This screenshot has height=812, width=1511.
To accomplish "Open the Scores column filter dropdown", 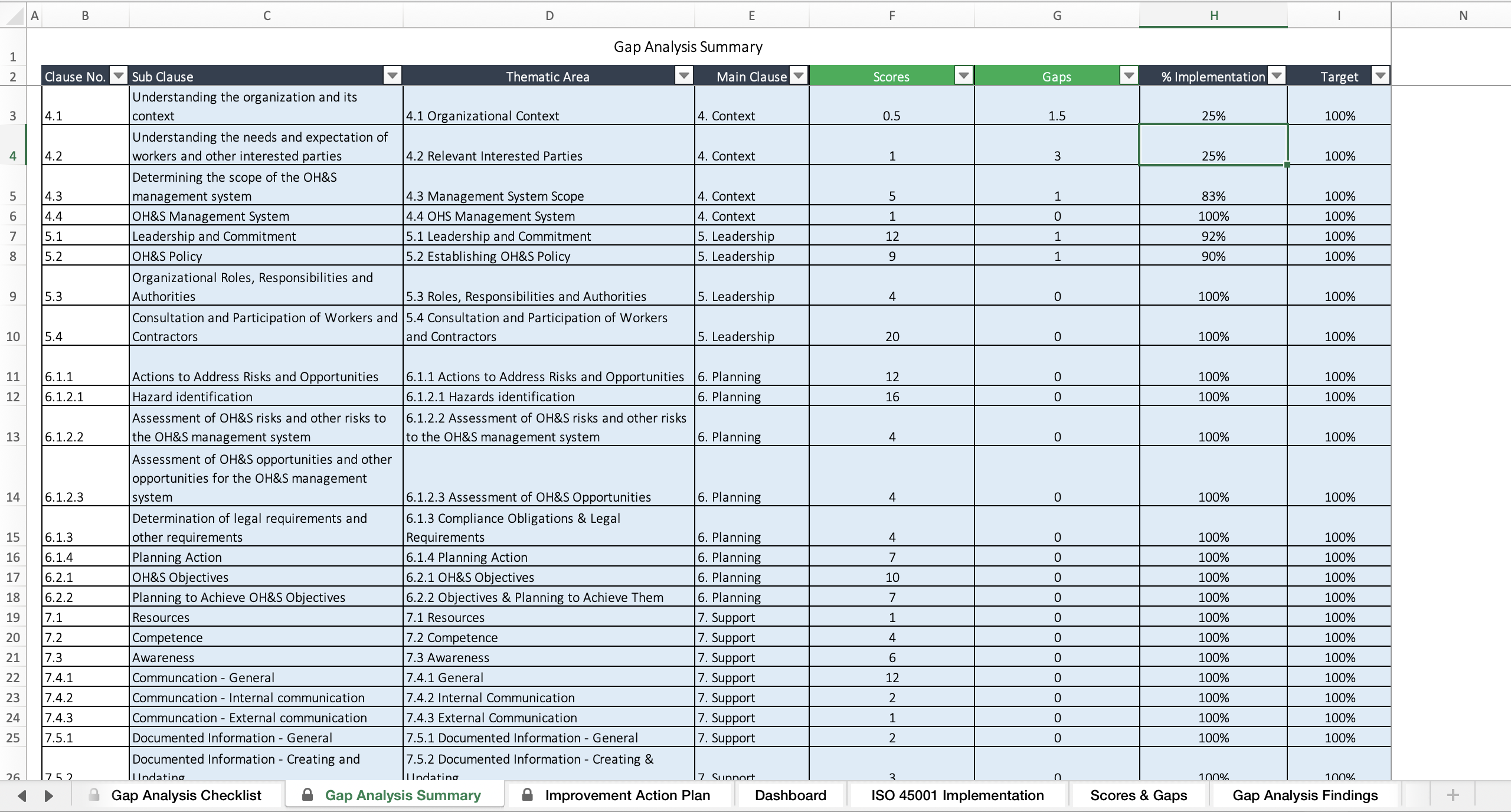I will pos(963,76).
